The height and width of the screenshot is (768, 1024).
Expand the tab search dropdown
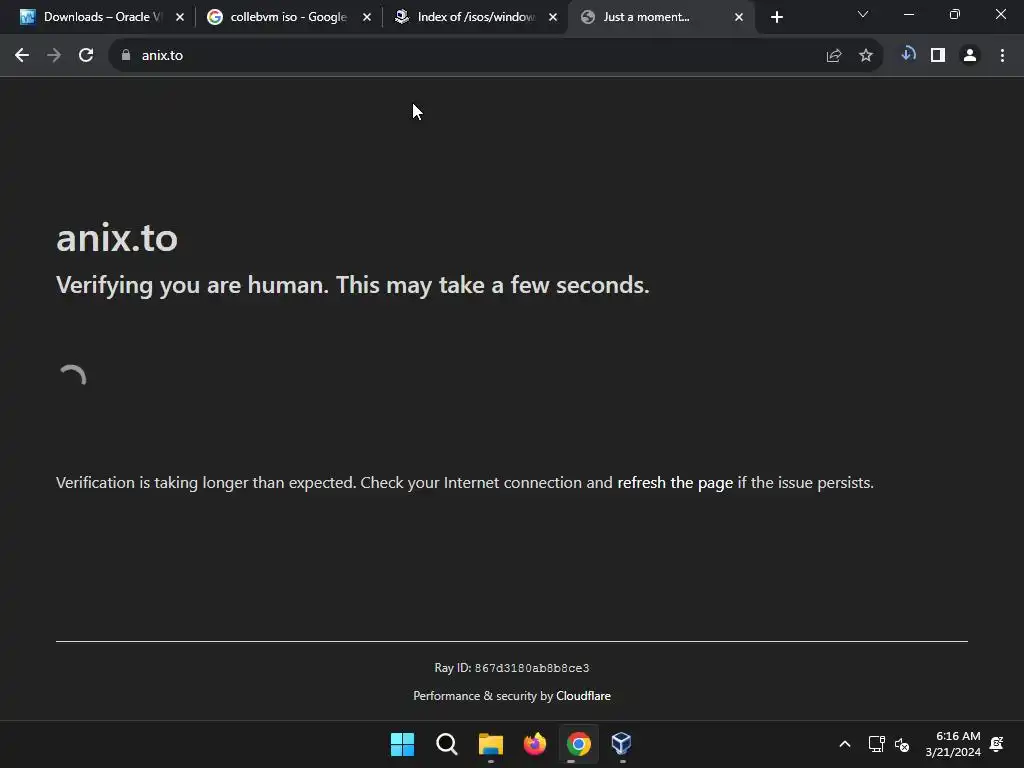click(x=863, y=14)
